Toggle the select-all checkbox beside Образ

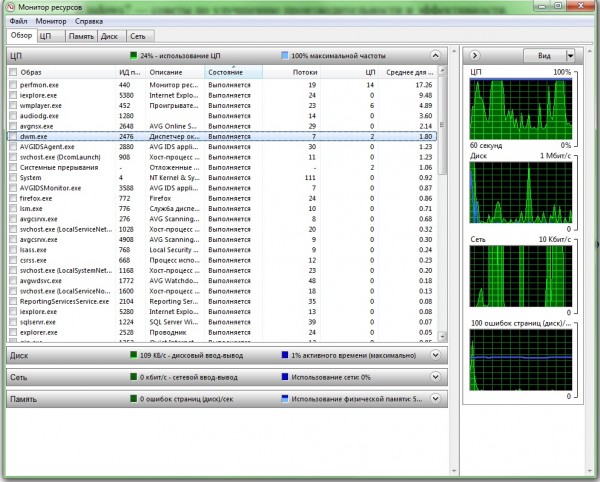click(x=13, y=72)
